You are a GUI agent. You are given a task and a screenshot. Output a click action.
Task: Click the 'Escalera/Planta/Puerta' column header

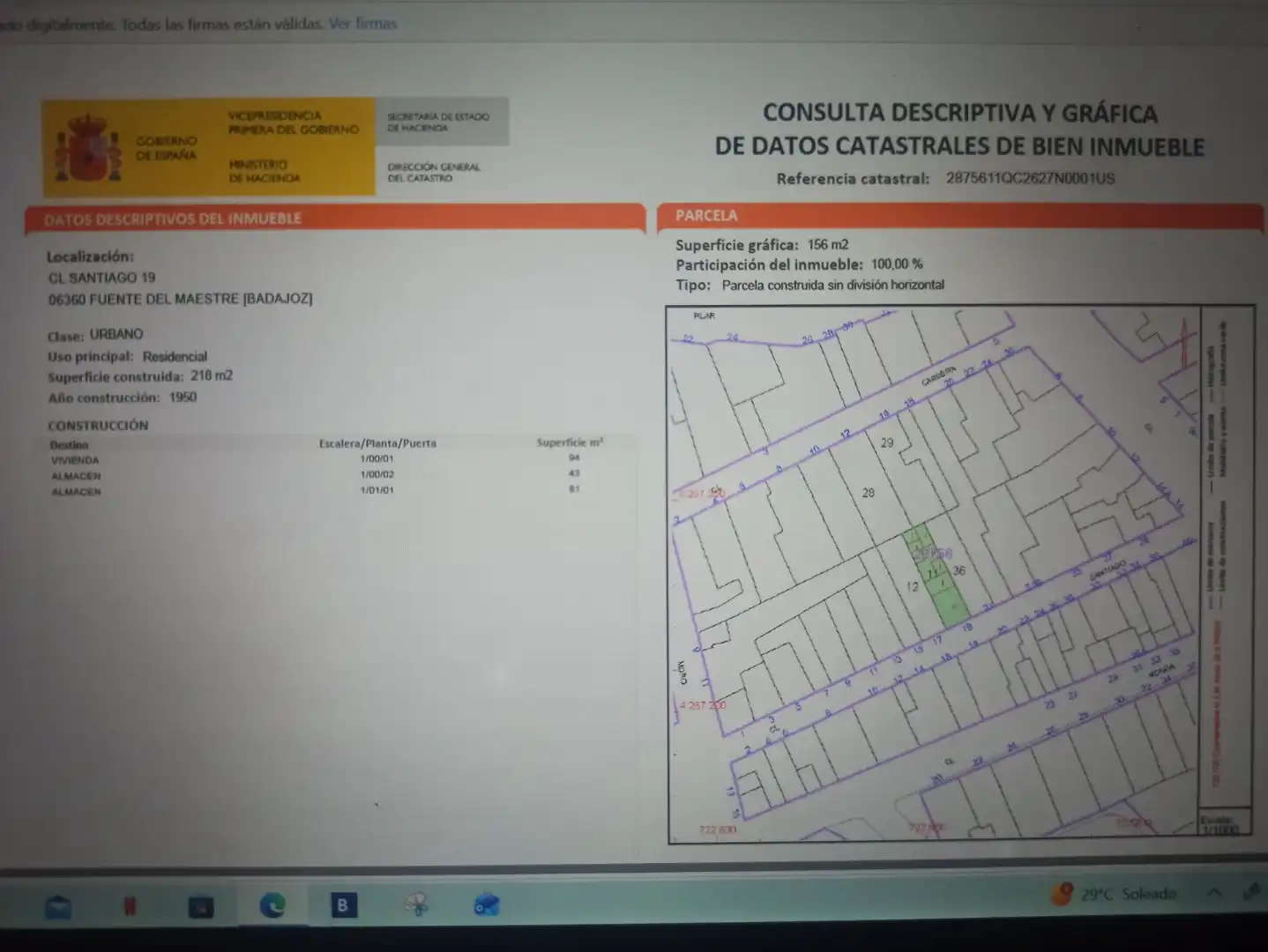377,443
